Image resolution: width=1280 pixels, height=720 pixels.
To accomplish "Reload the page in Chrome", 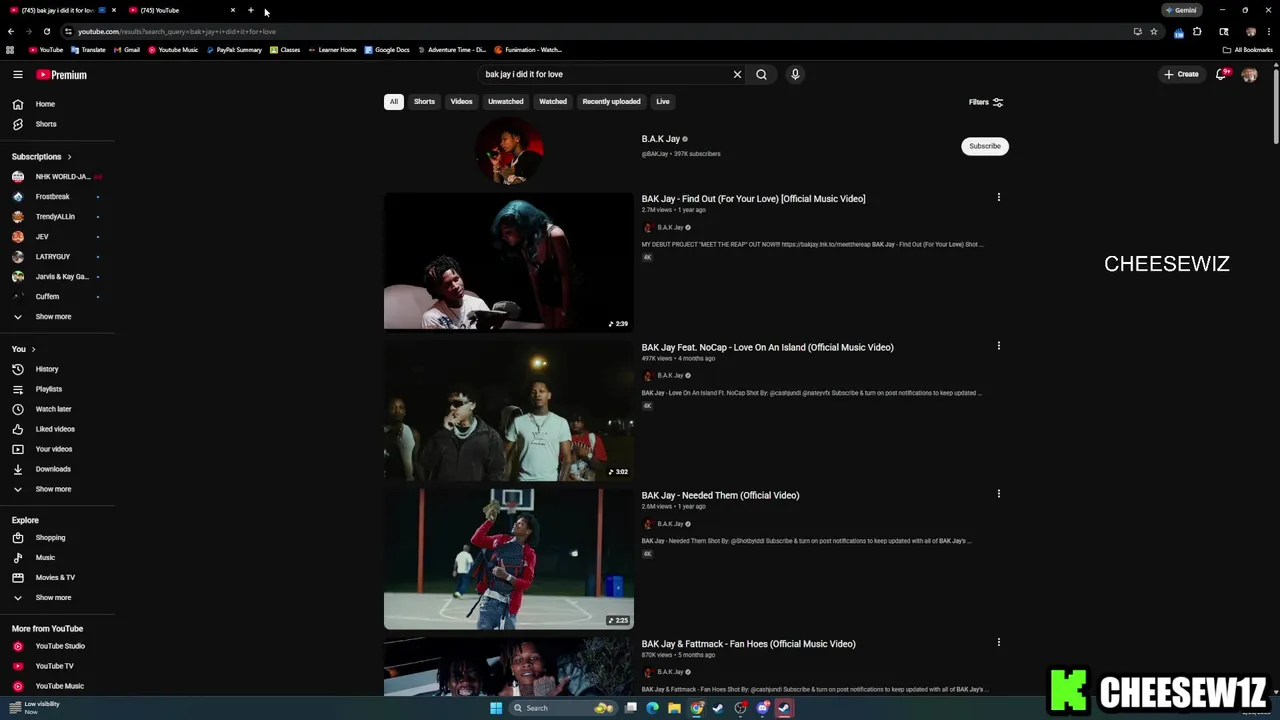I will [x=46, y=31].
